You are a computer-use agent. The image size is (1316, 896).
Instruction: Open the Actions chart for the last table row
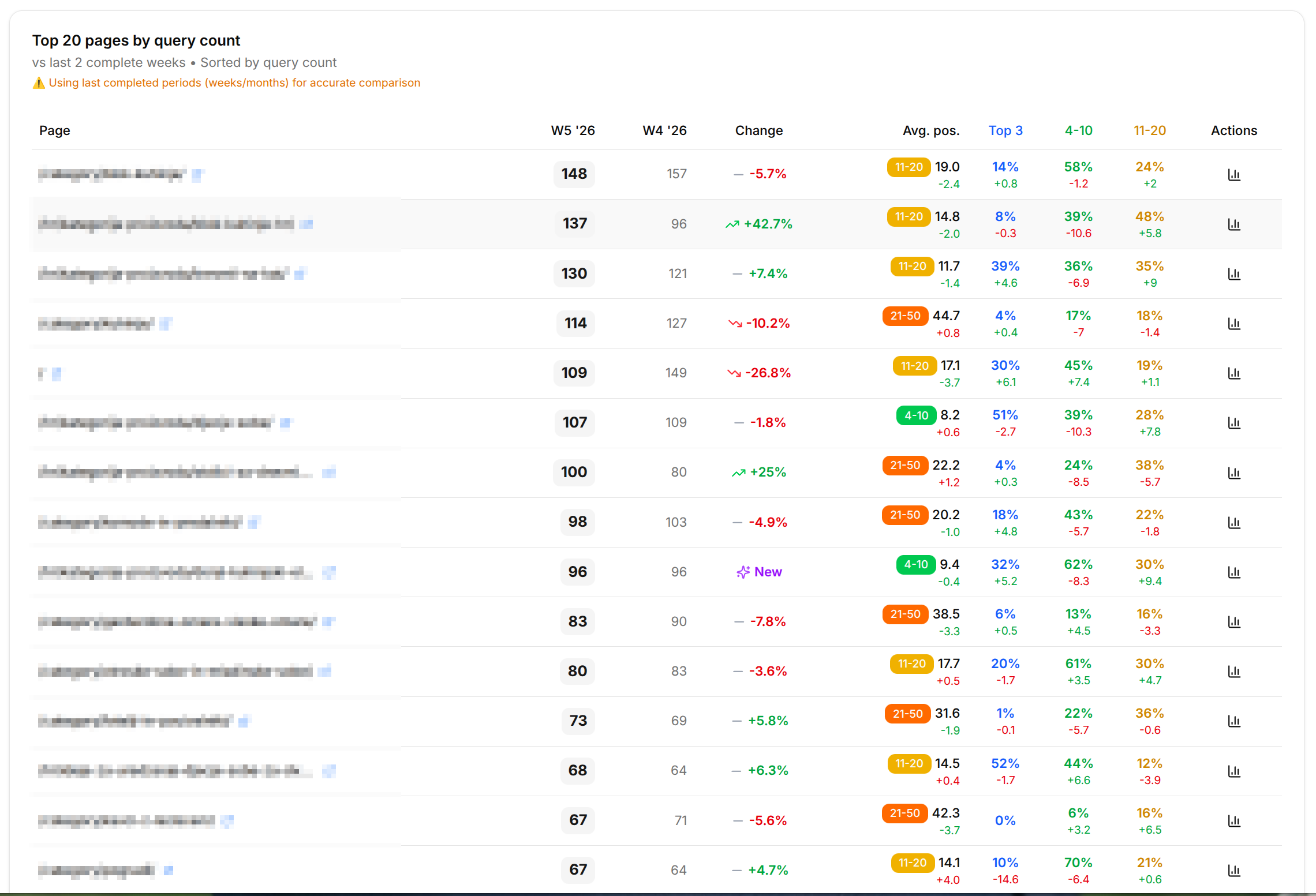(1234, 870)
